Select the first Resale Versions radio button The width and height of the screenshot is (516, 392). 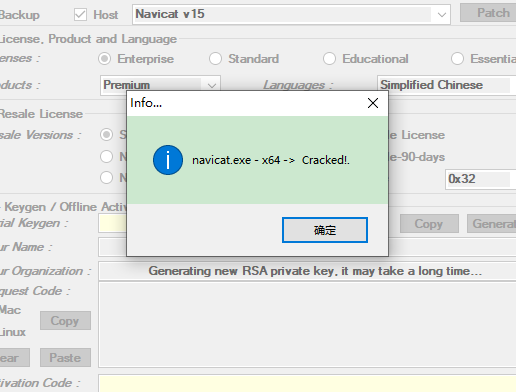[106, 135]
